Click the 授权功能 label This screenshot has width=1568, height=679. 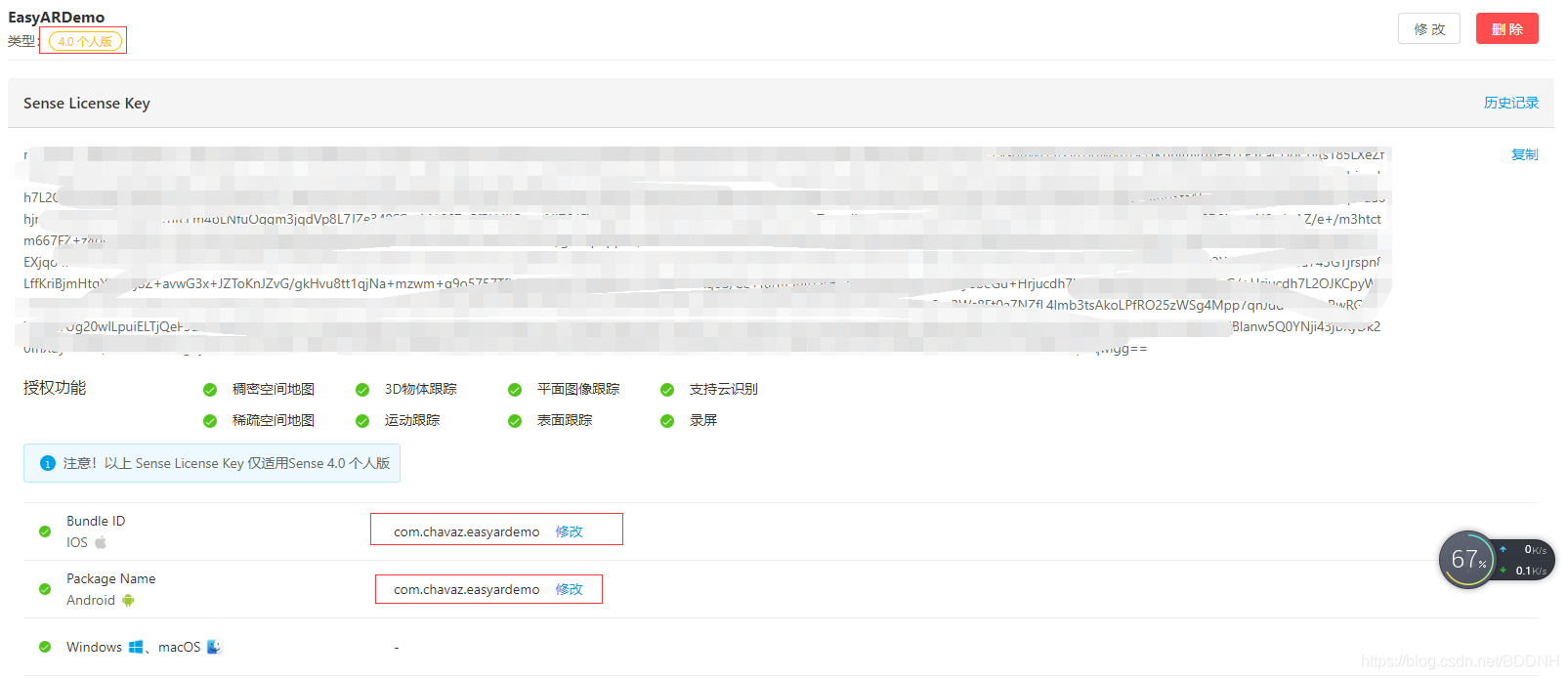pyautogui.click(x=55, y=388)
